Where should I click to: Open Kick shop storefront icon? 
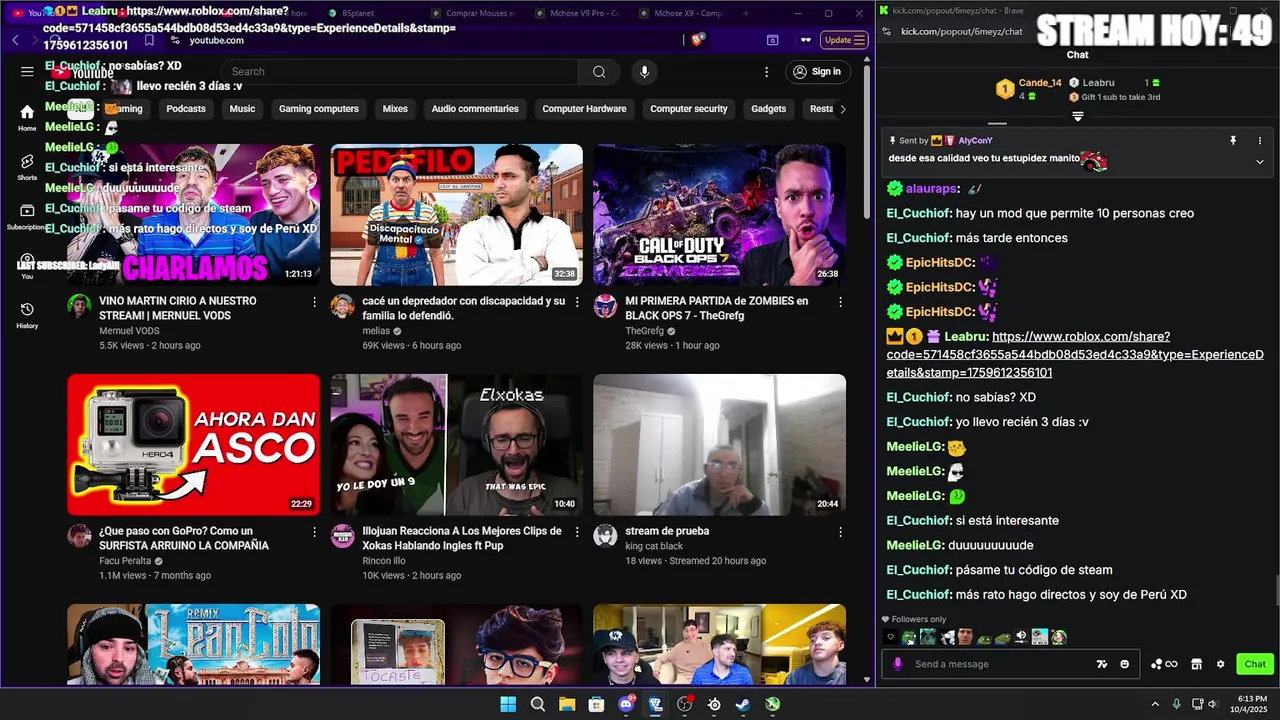tap(1196, 664)
